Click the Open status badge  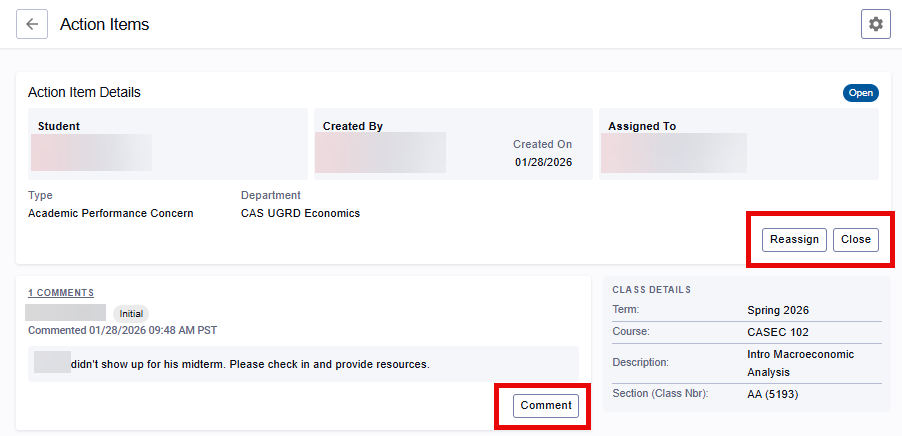point(860,93)
